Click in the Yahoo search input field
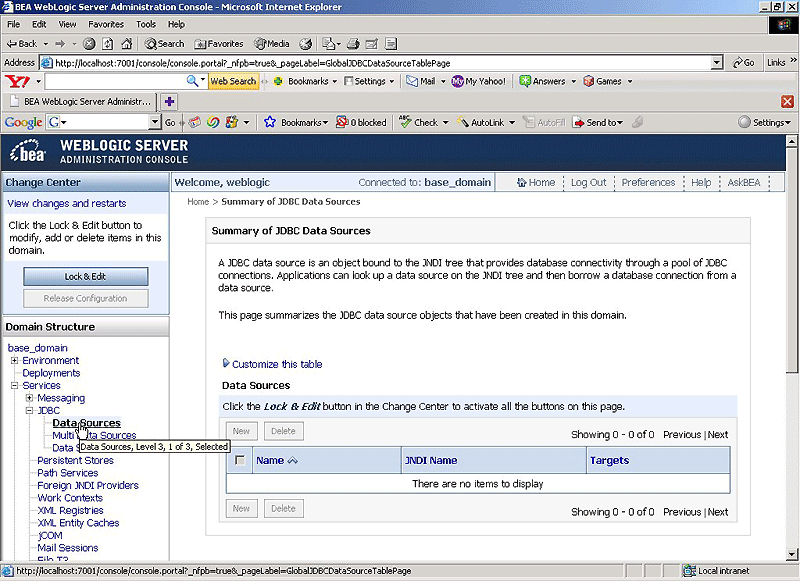The image size is (800, 581). (x=115, y=81)
